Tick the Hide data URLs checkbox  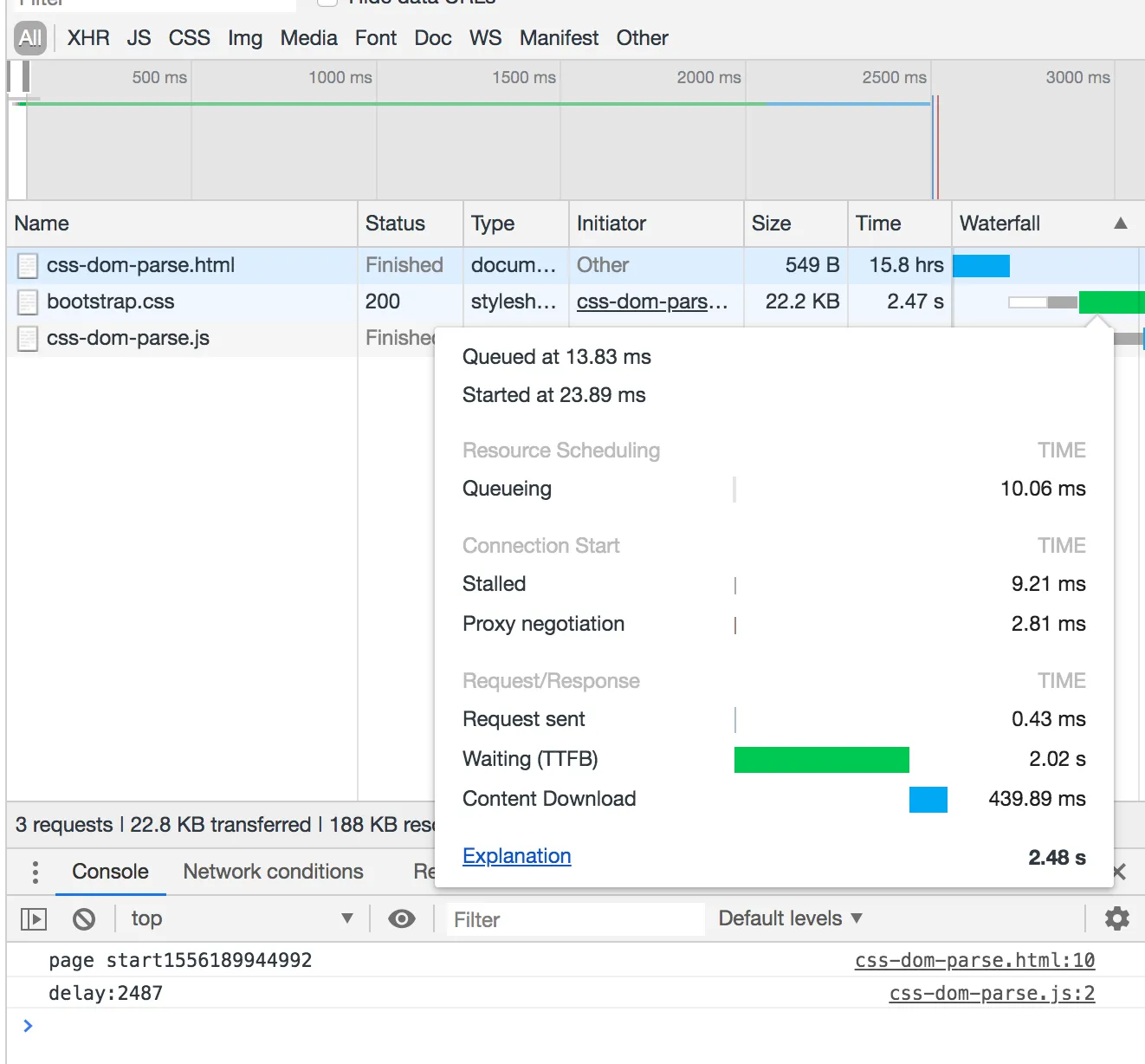click(x=327, y=3)
